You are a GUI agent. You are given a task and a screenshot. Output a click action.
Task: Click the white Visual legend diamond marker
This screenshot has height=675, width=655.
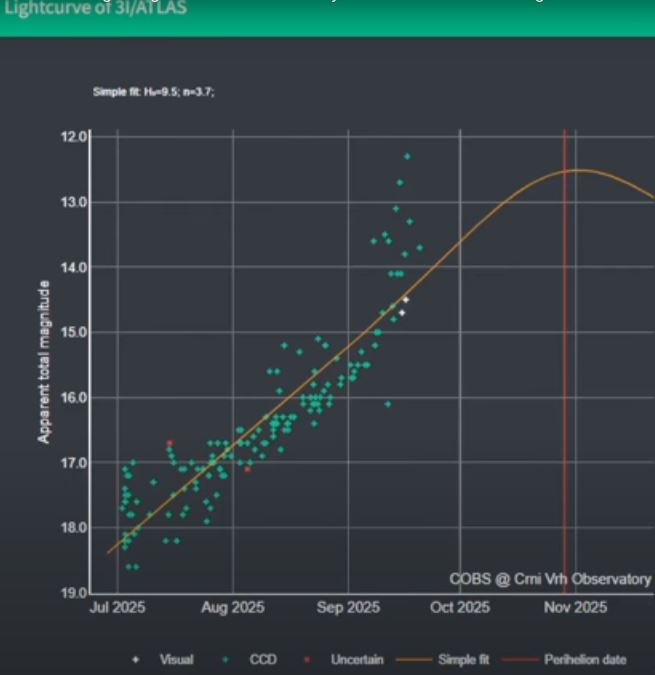click(136, 660)
